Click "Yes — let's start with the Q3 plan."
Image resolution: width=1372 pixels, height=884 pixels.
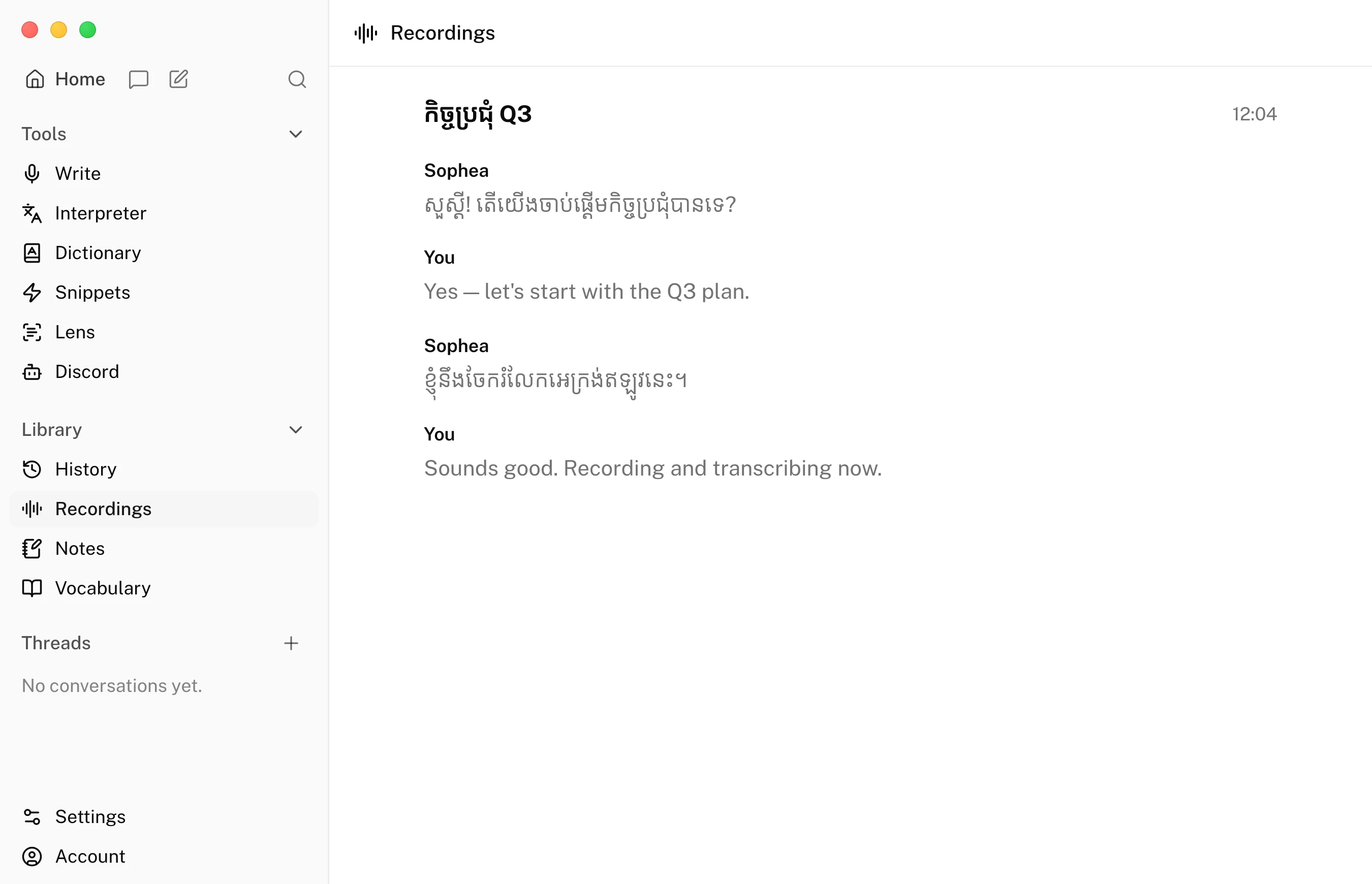pyautogui.click(x=587, y=292)
